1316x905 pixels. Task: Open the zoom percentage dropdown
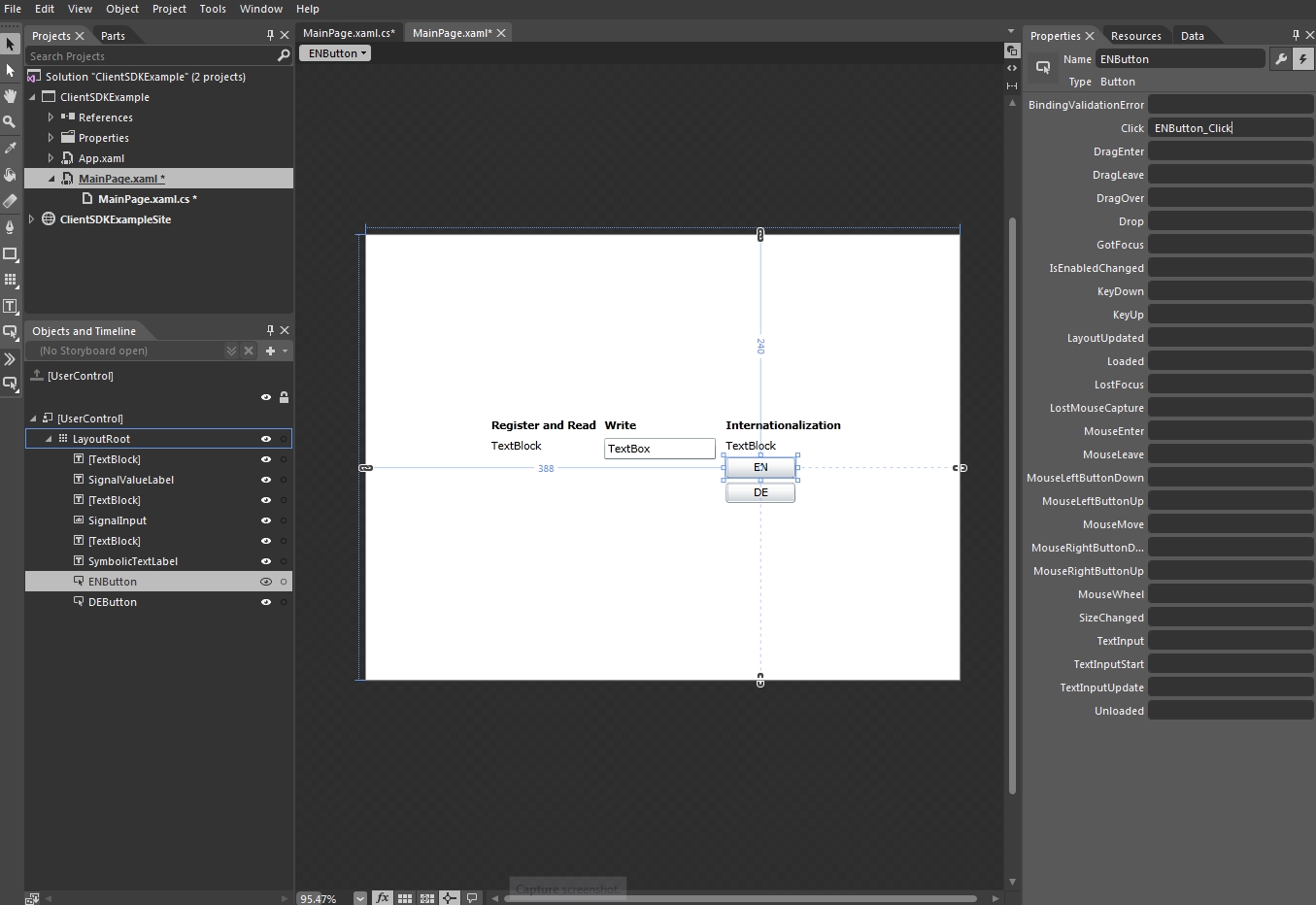click(x=360, y=898)
